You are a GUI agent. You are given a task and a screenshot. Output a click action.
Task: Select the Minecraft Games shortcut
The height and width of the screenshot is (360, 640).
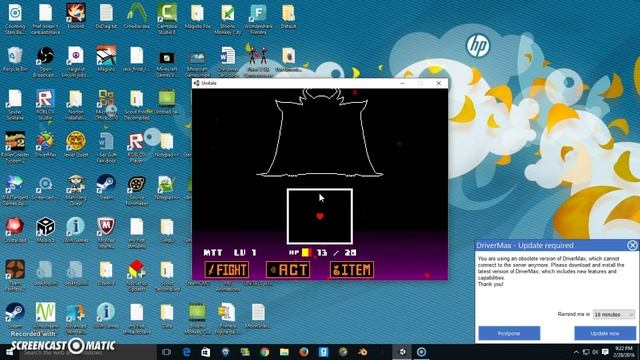(x=167, y=63)
